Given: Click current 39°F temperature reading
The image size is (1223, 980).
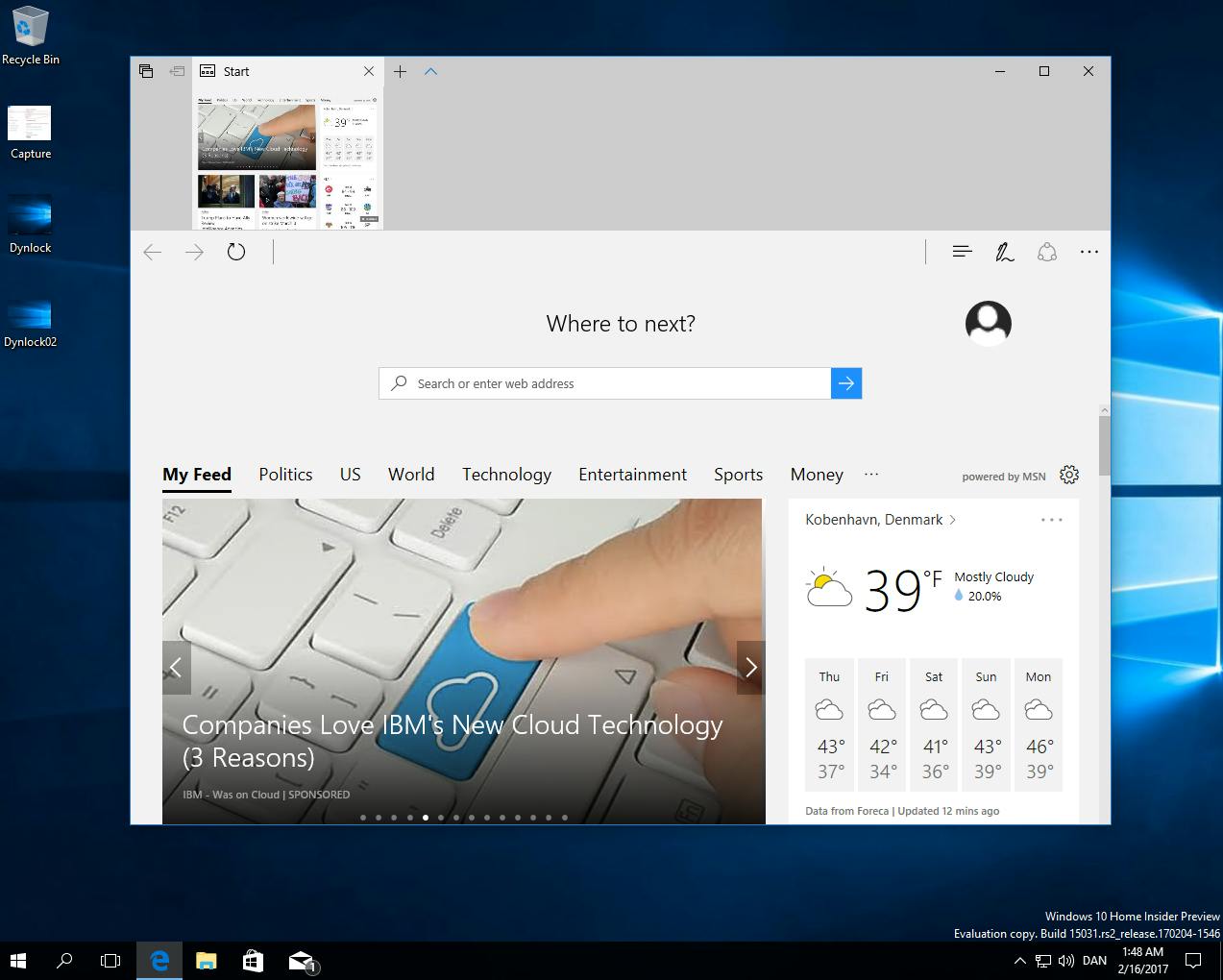Looking at the screenshot, I should pos(903,590).
